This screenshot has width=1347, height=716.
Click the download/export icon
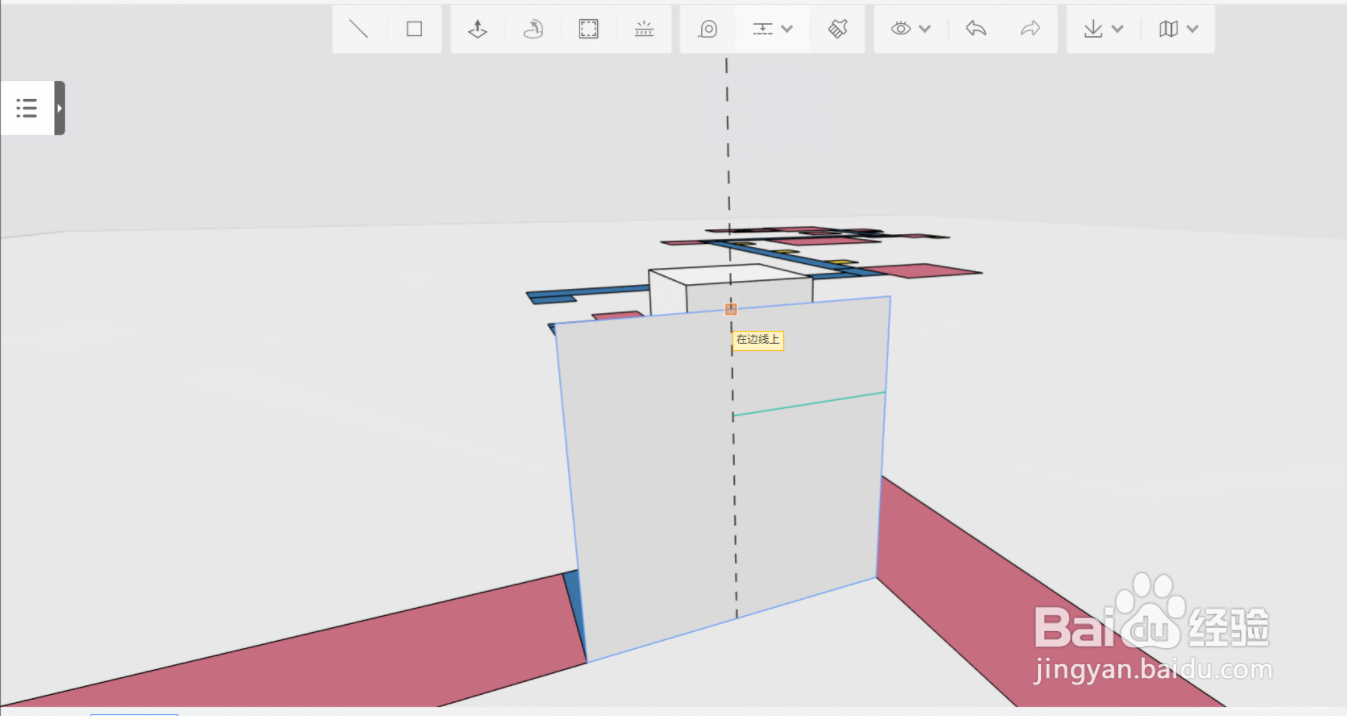pyautogui.click(x=1094, y=29)
